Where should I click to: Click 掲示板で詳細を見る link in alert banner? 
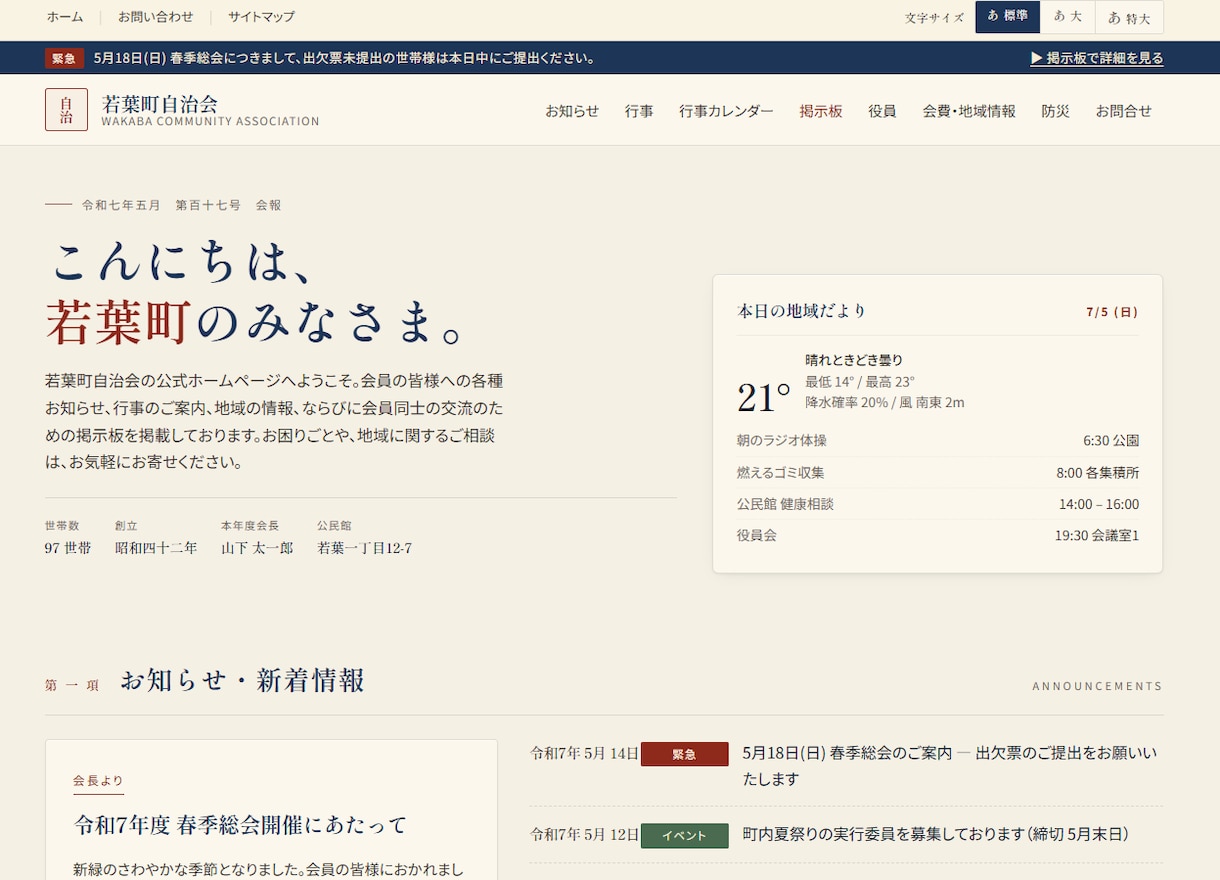pyautogui.click(x=1097, y=58)
